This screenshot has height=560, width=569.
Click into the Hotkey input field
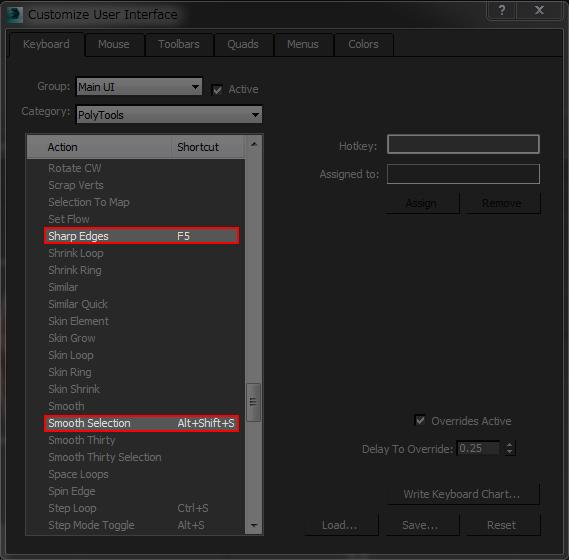click(463, 144)
